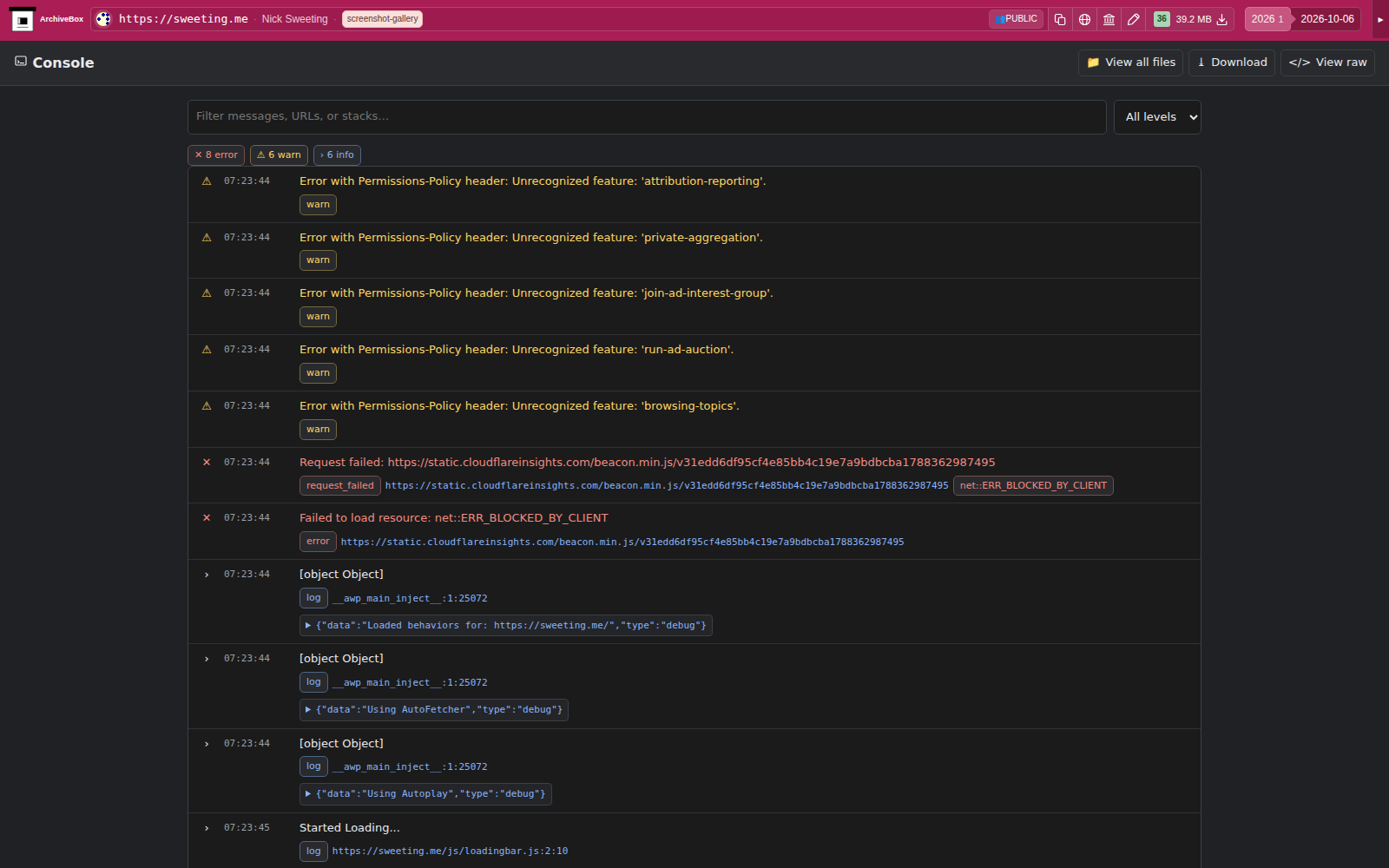
Task: Expand the right-edge arrow in header
Action: (x=1380, y=19)
